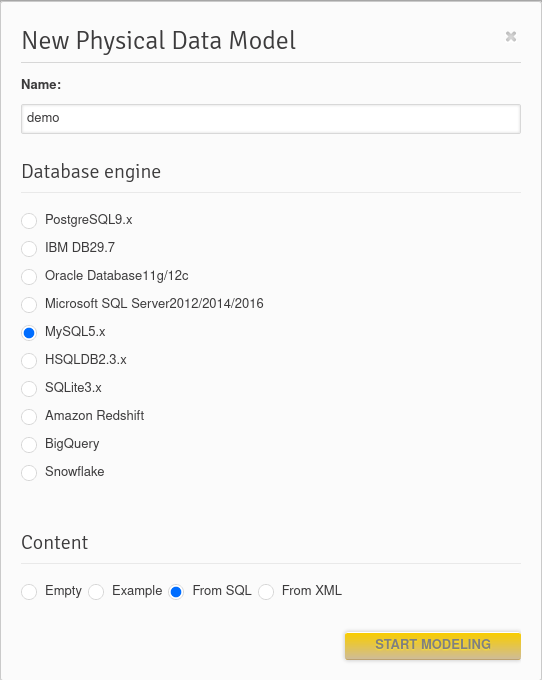Click the New Physical Data Model title
Screen dimensions: 542x680
tap(159, 40)
